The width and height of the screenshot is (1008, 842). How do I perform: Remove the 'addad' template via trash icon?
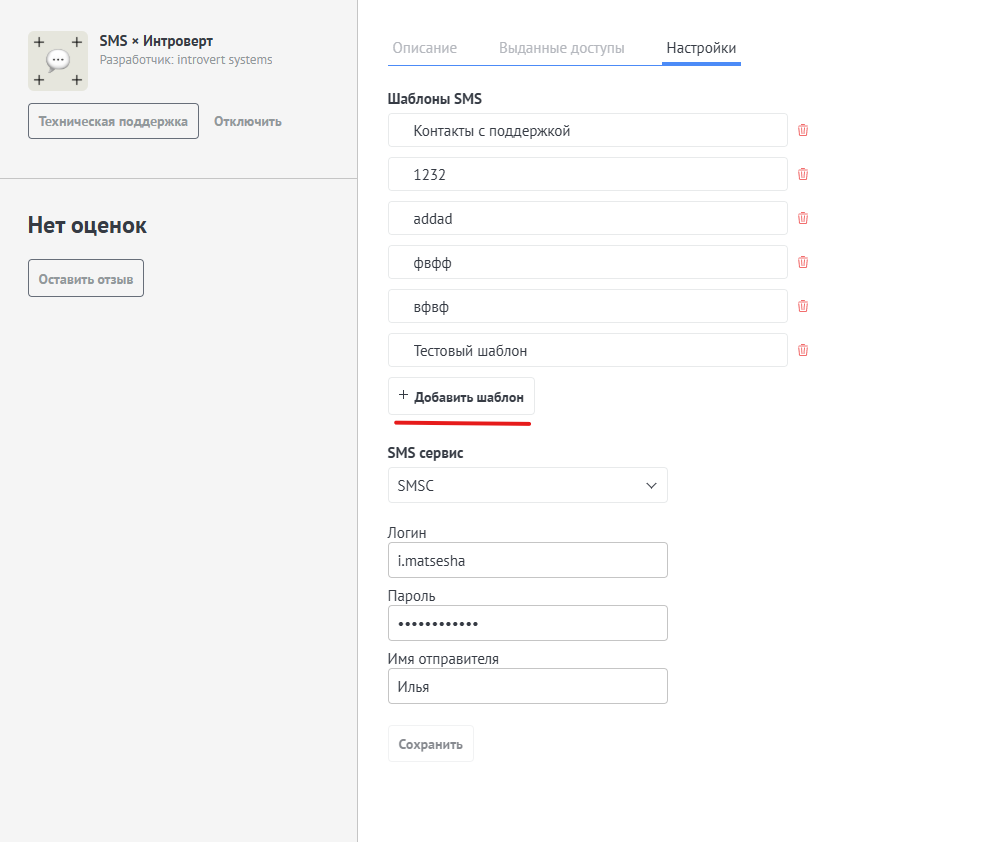803,219
